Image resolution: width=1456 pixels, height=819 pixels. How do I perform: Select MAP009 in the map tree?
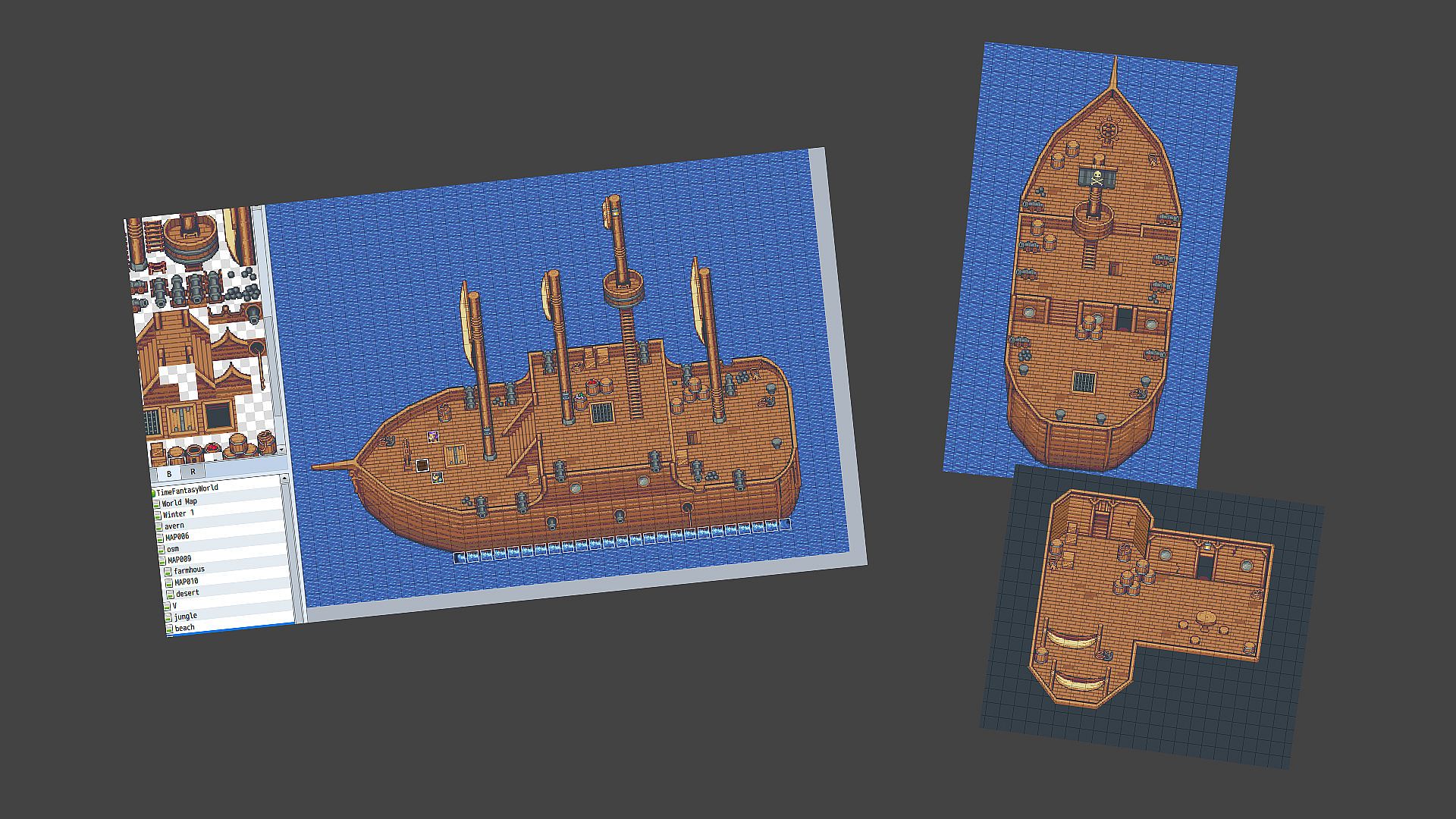(179, 559)
